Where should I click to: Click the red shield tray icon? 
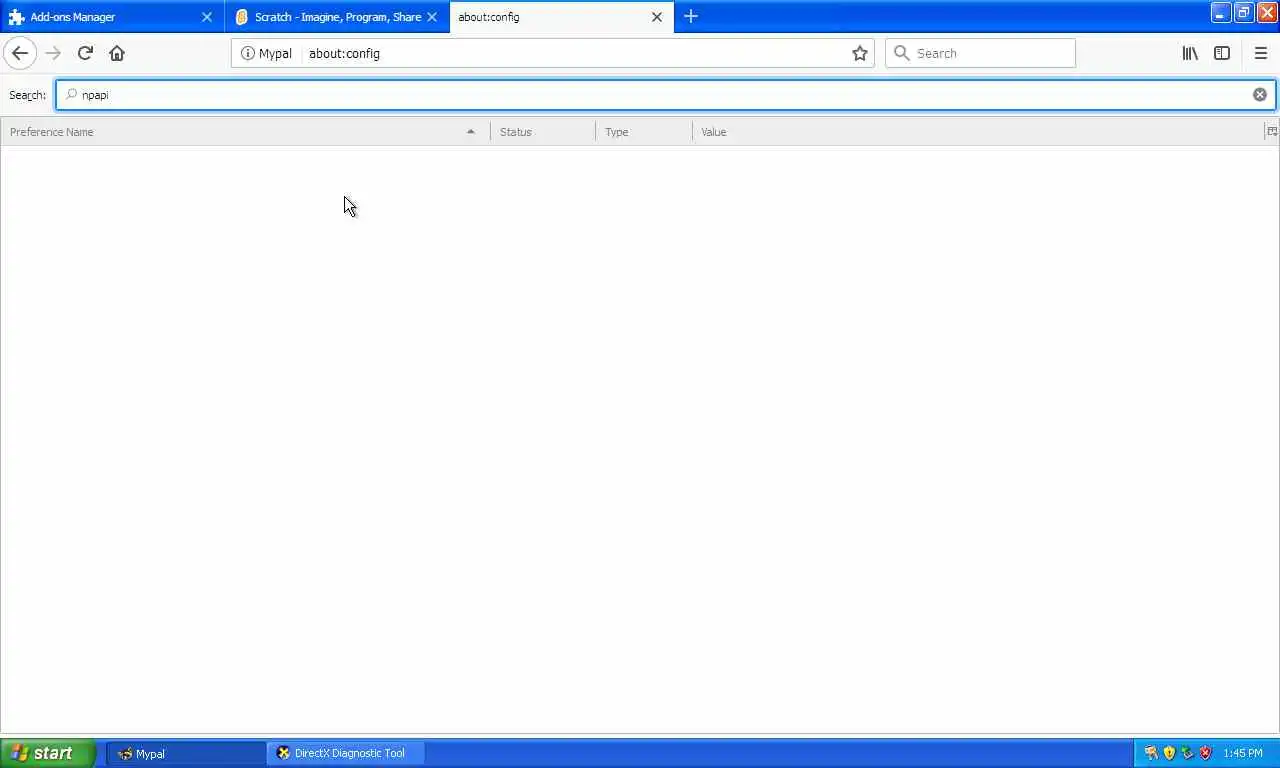coord(1206,754)
